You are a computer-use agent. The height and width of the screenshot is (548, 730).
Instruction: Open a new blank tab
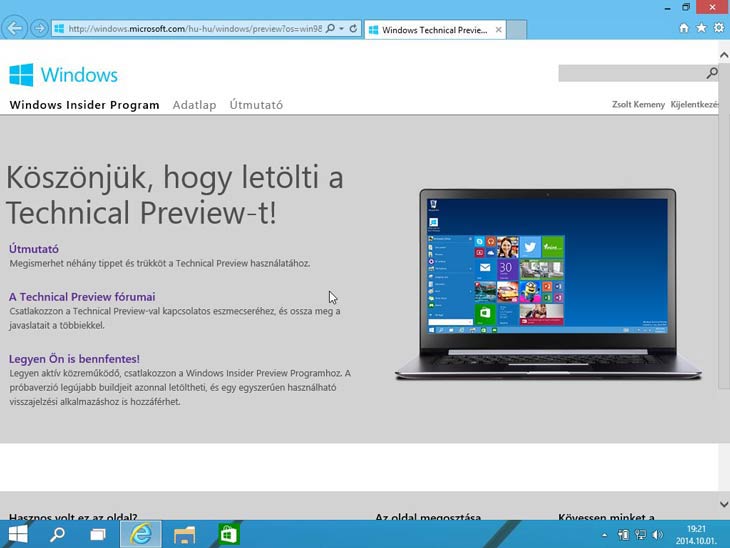(x=516, y=30)
